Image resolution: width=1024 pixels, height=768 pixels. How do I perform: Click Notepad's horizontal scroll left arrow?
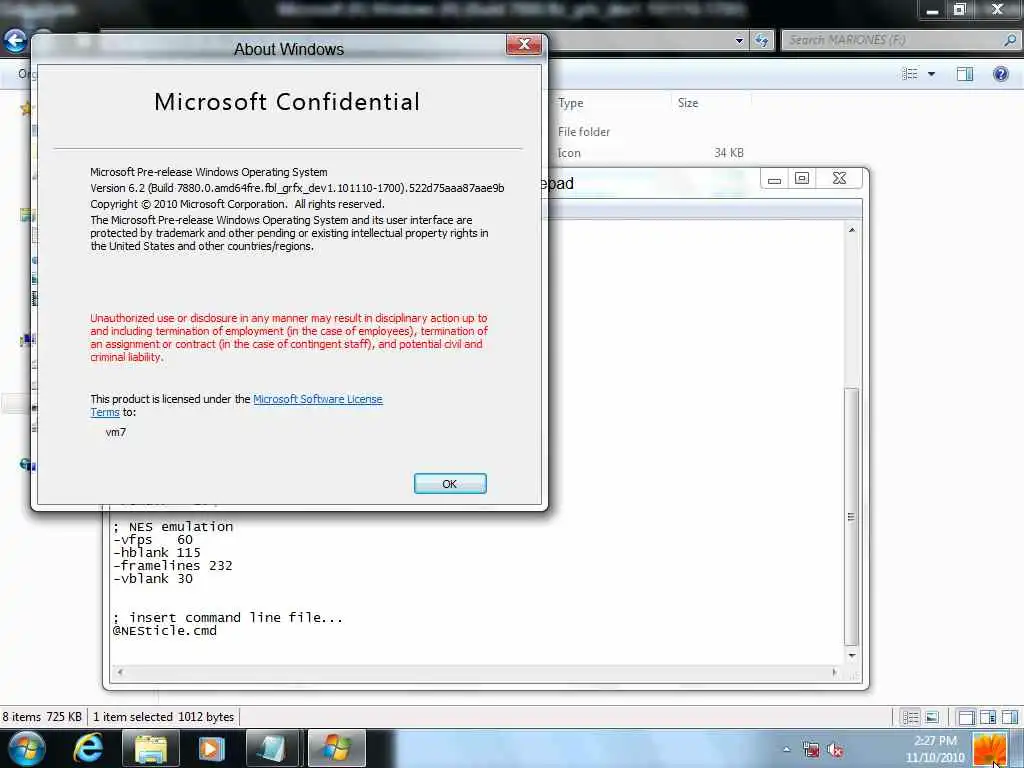click(120, 672)
